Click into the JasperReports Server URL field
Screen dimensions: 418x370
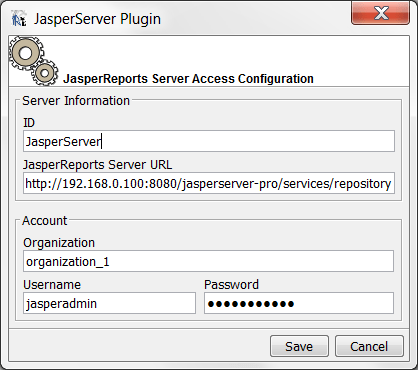(x=209, y=183)
